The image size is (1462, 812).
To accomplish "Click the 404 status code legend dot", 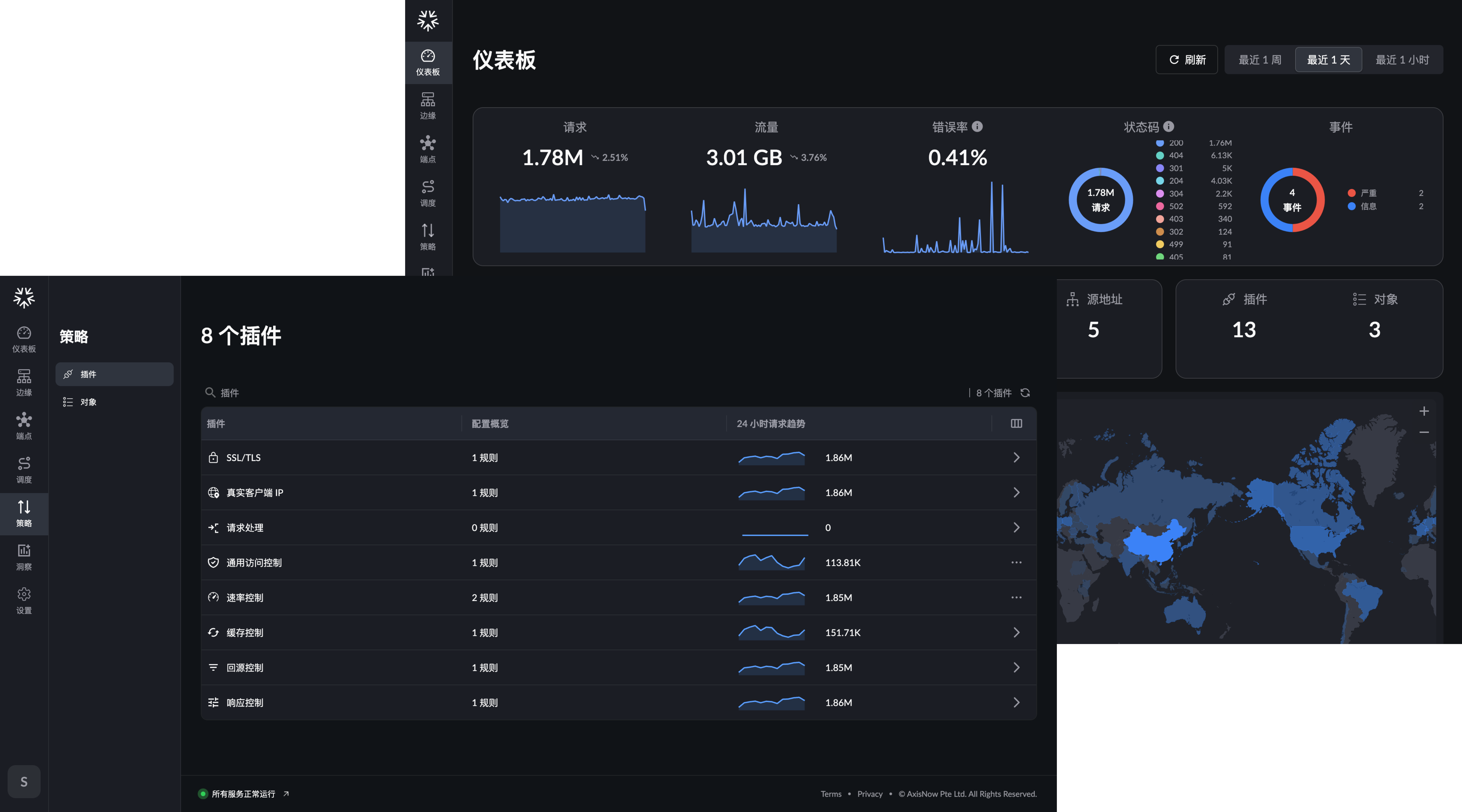I will [1160, 155].
